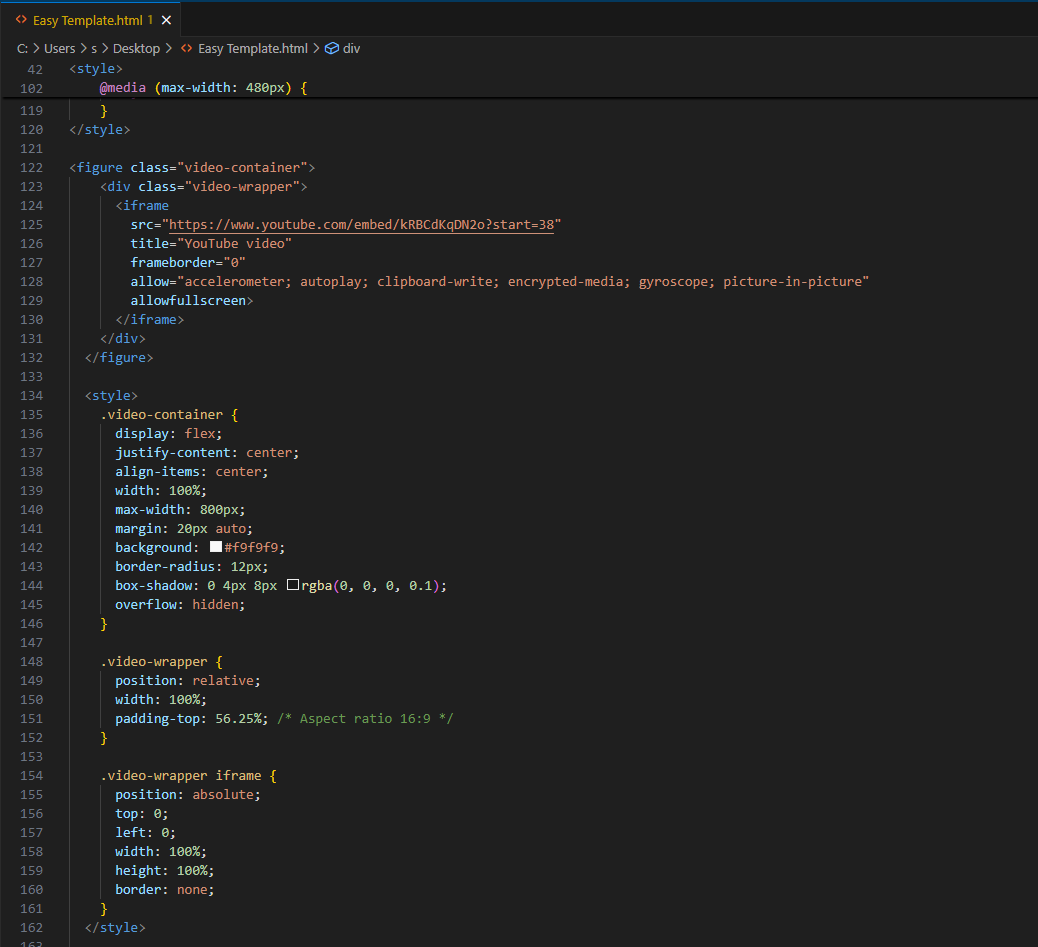Click the HTML file icon in the breadcrumb

(186, 48)
